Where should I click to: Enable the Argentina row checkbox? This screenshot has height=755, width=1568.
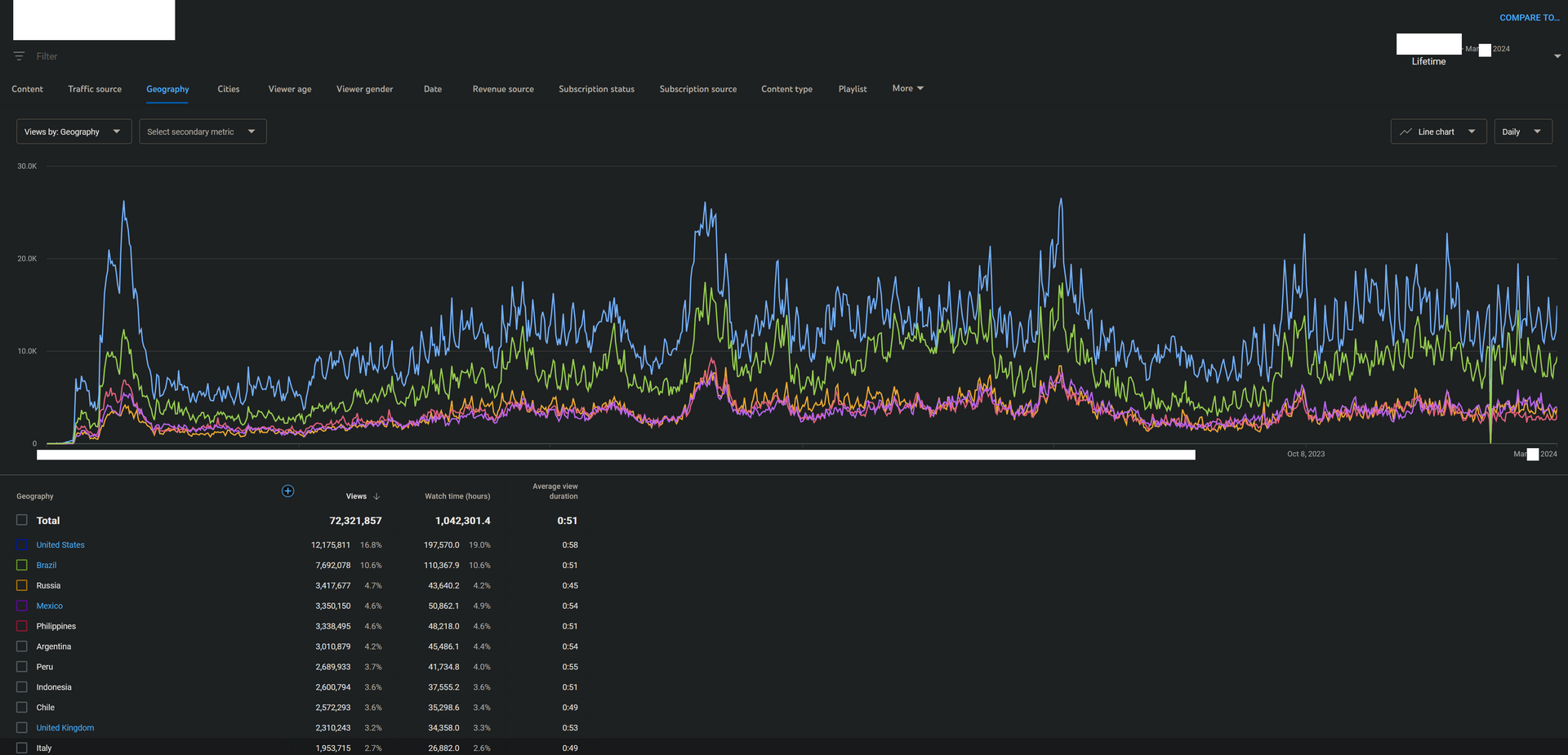[x=22, y=646]
